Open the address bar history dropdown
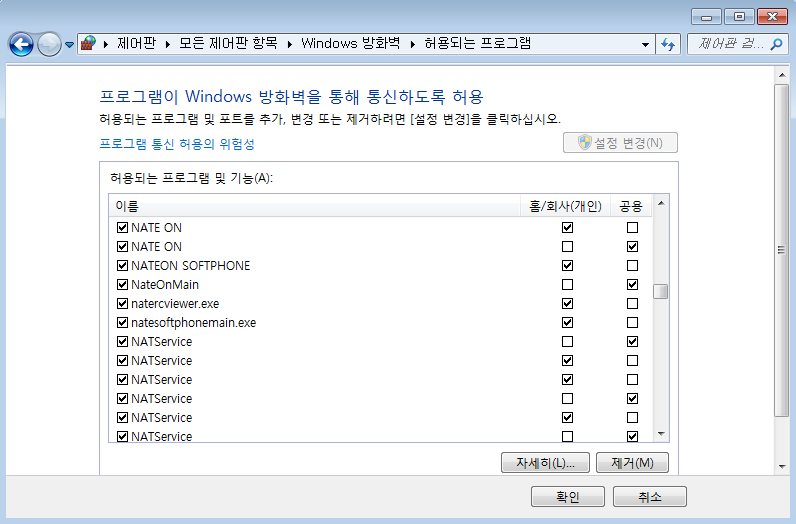 645,45
